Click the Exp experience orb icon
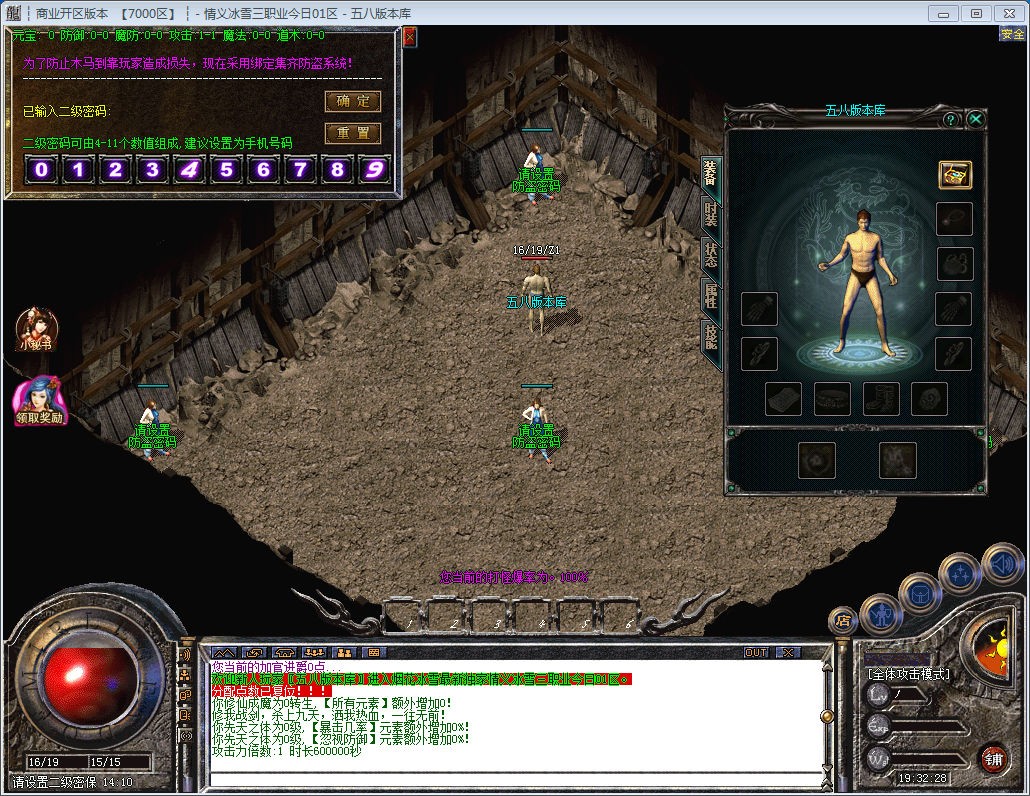The image size is (1030, 796). 878,727
